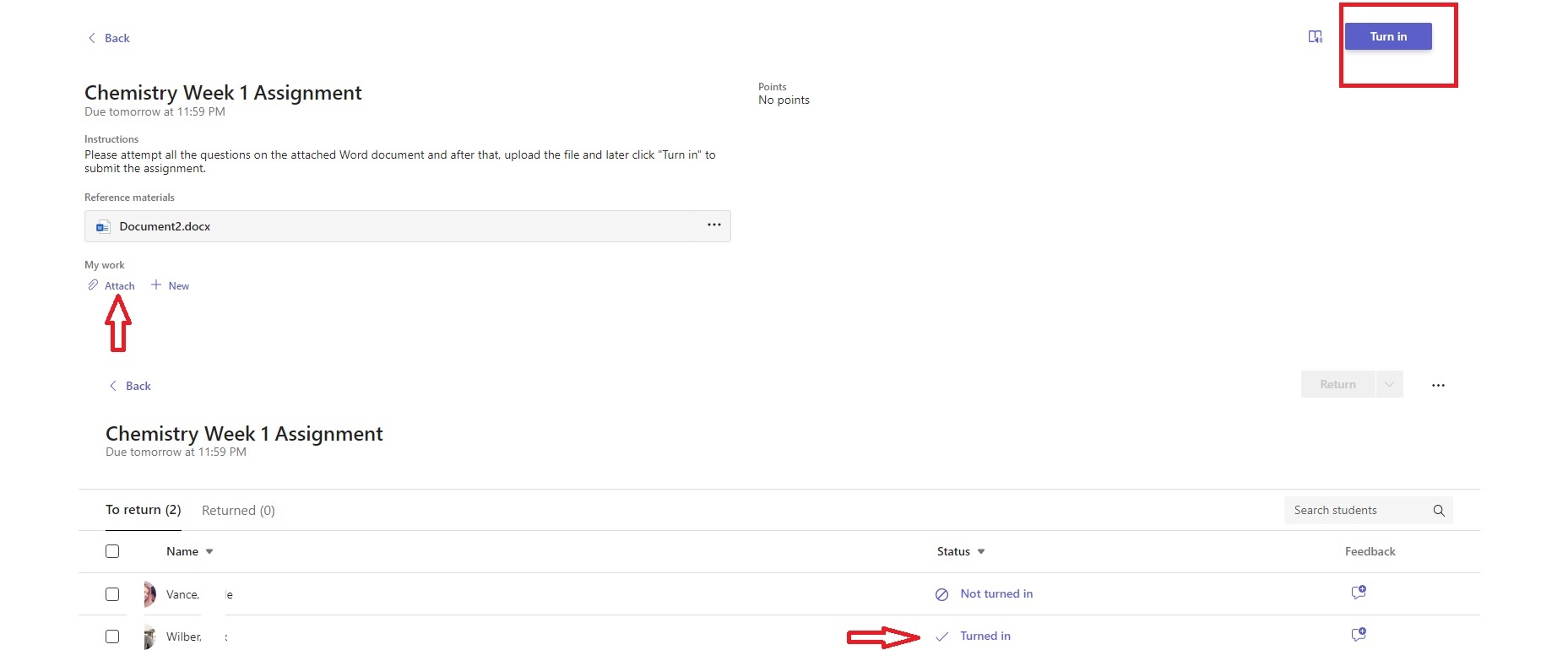The image size is (1568, 650).
Task: Click the No points value
Action: pos(784,100)
